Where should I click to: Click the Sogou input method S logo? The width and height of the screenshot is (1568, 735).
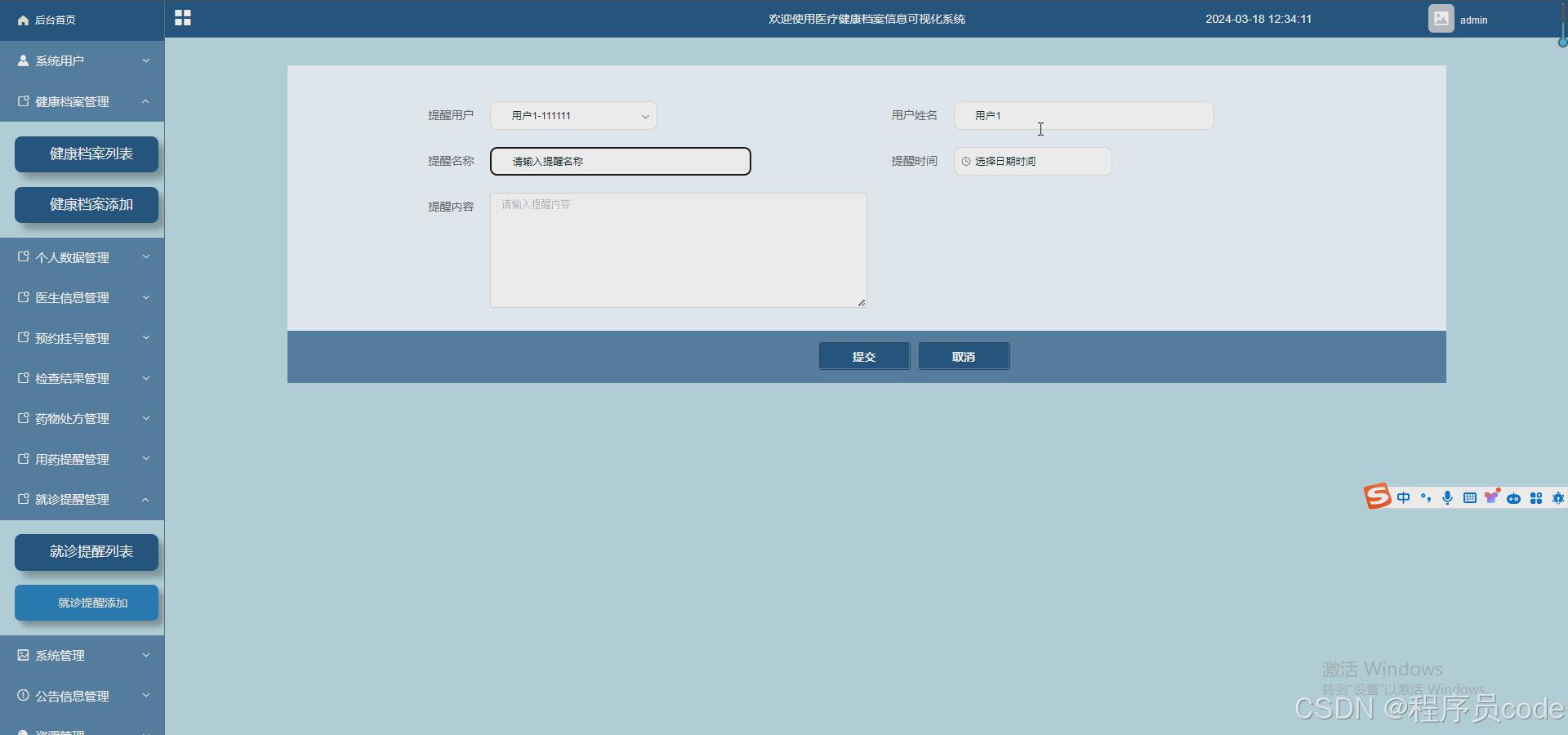coord(1377,497)
